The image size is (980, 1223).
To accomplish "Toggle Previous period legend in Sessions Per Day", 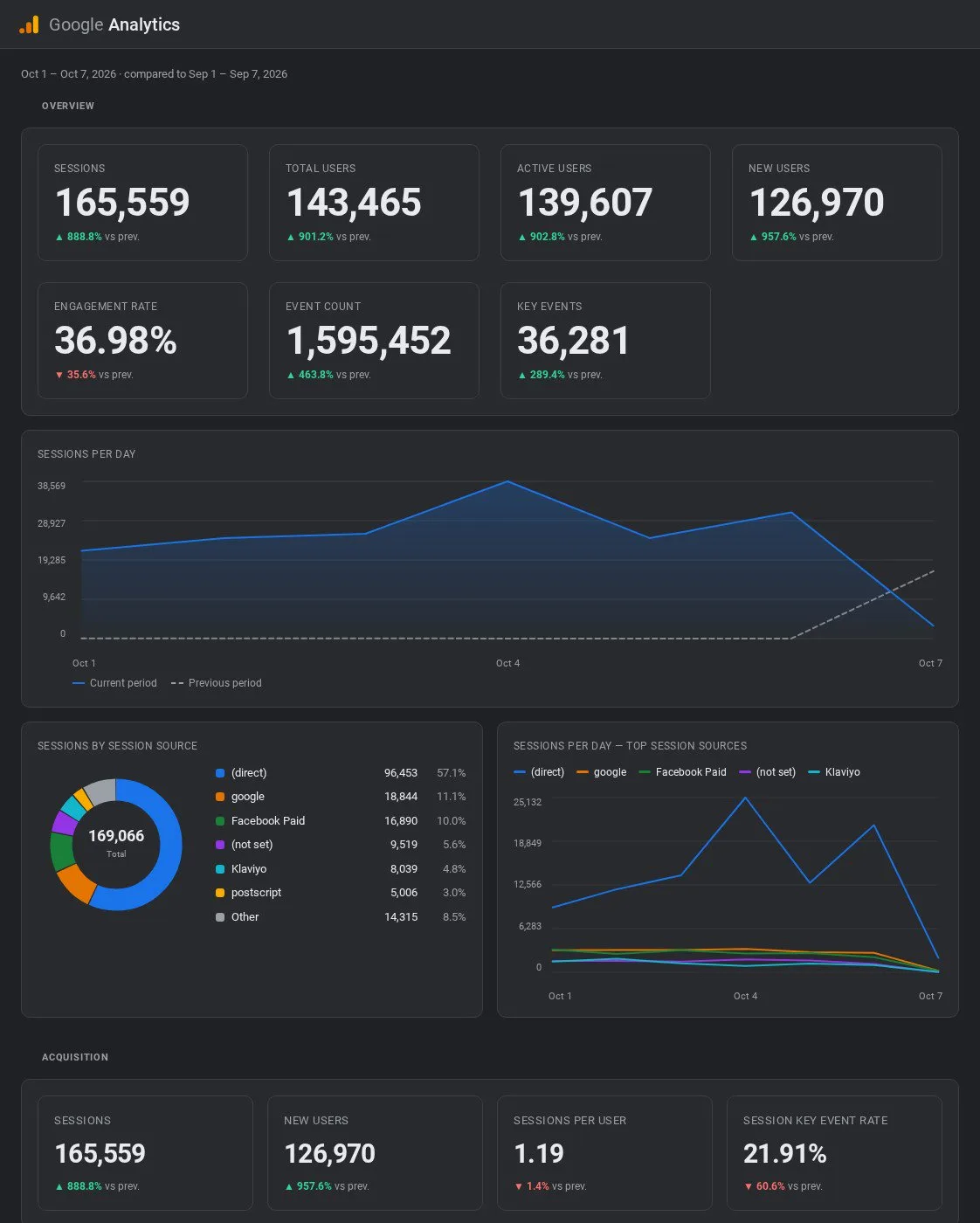I will coord(216,683).
